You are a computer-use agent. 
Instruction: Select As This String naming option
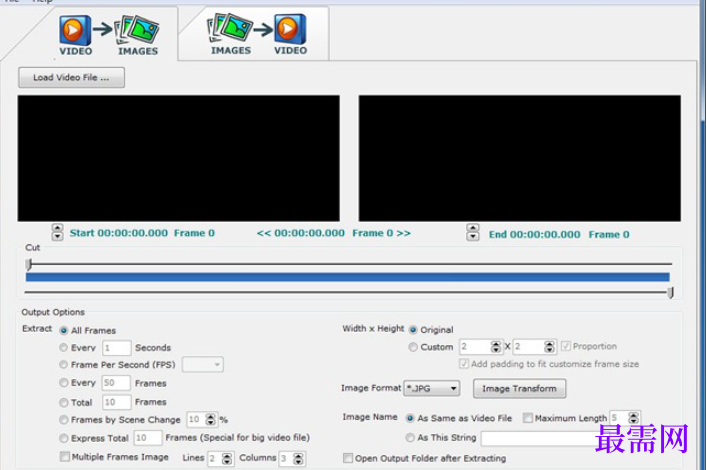[x=410, y=438]
